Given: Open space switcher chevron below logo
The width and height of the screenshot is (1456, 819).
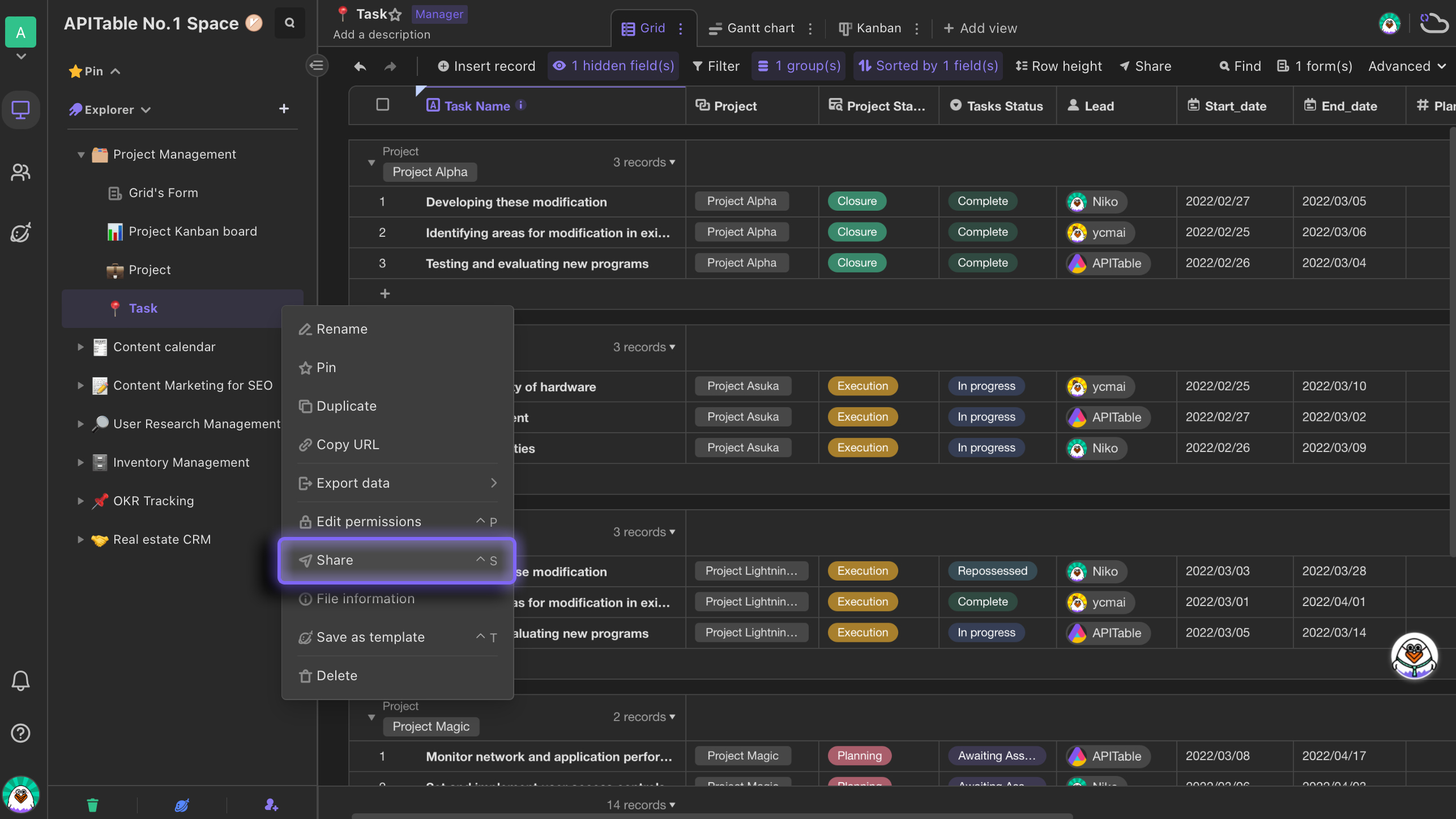Looking at the screenshot, I should pyautogui.click(x=21, y=57).
